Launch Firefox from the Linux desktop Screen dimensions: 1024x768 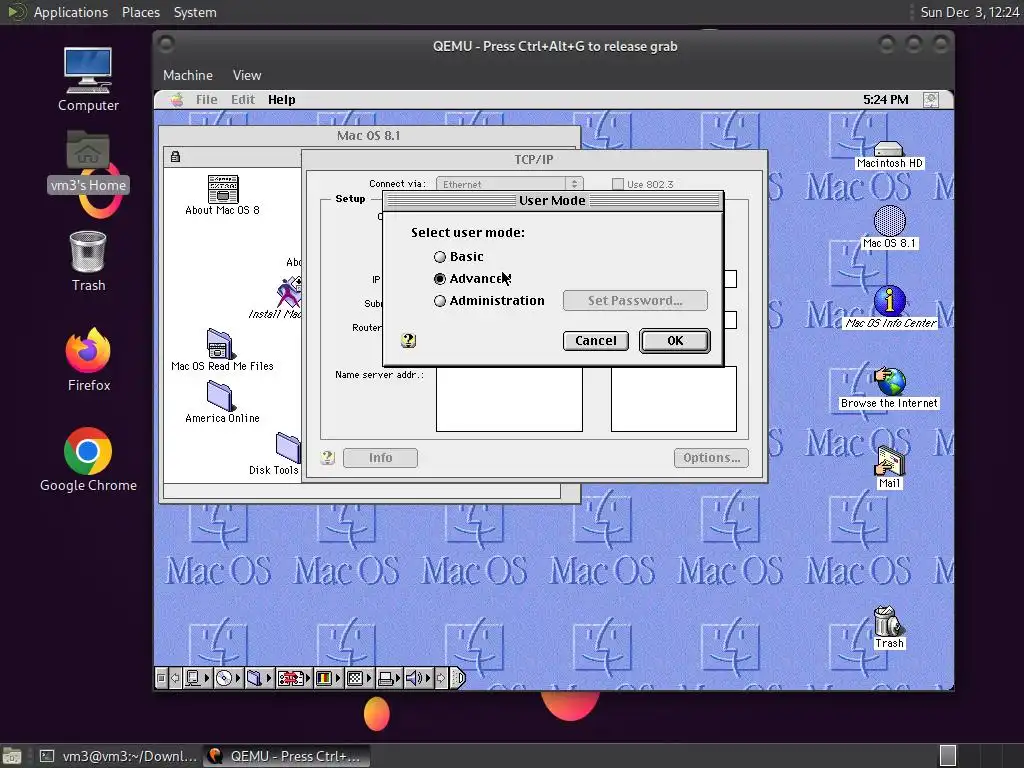coord(88,360)
